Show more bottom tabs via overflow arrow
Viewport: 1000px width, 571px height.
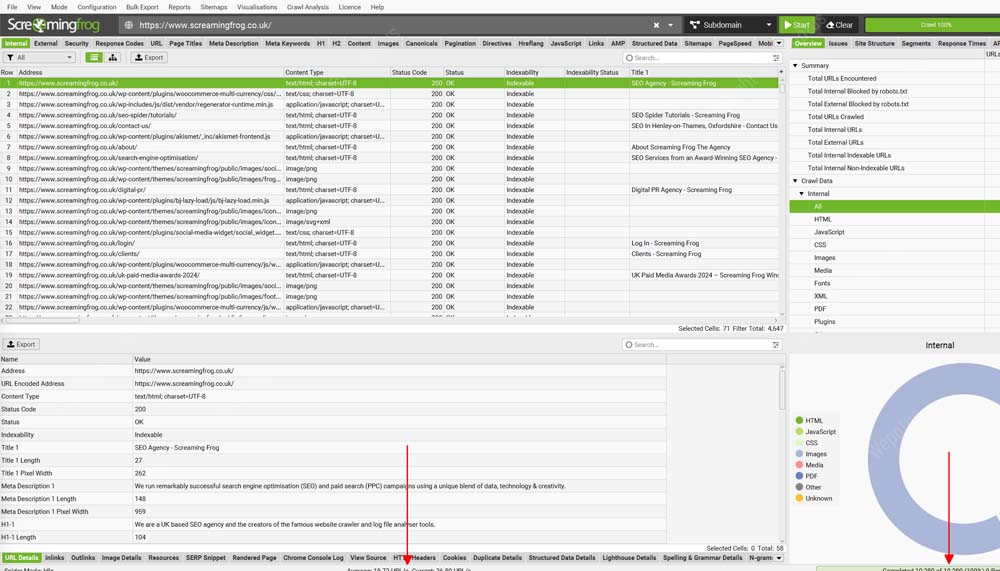779,558
